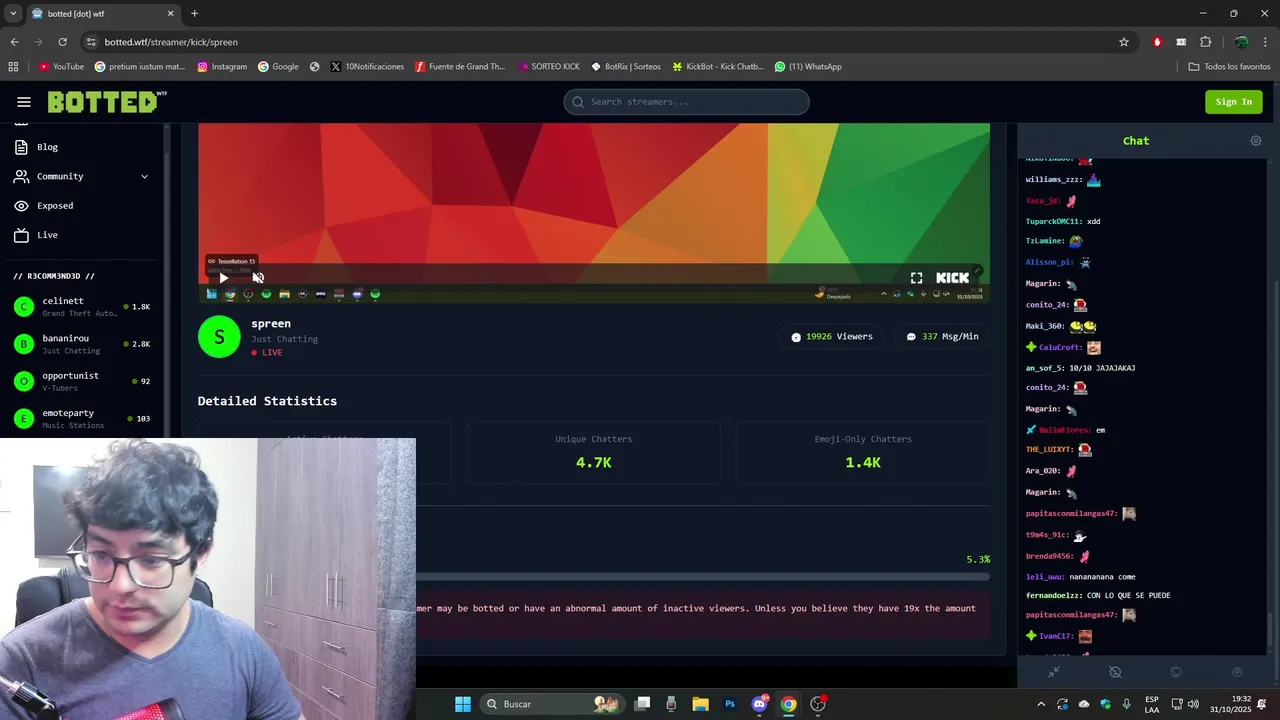Click chat username THE_LUIXYT

pyautogui.click(x=1048, y=450)
